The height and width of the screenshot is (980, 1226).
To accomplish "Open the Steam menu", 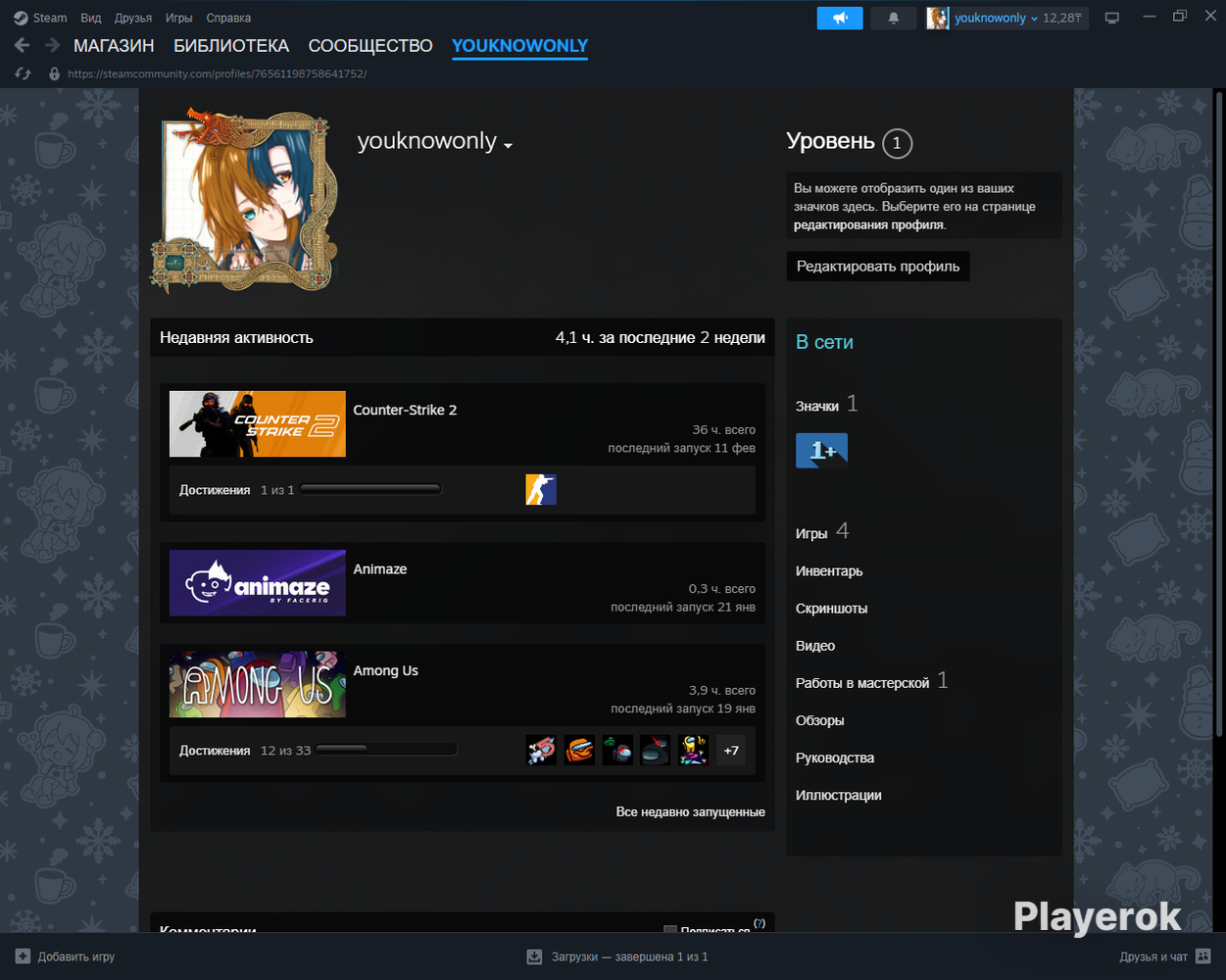I will point(50,18).
